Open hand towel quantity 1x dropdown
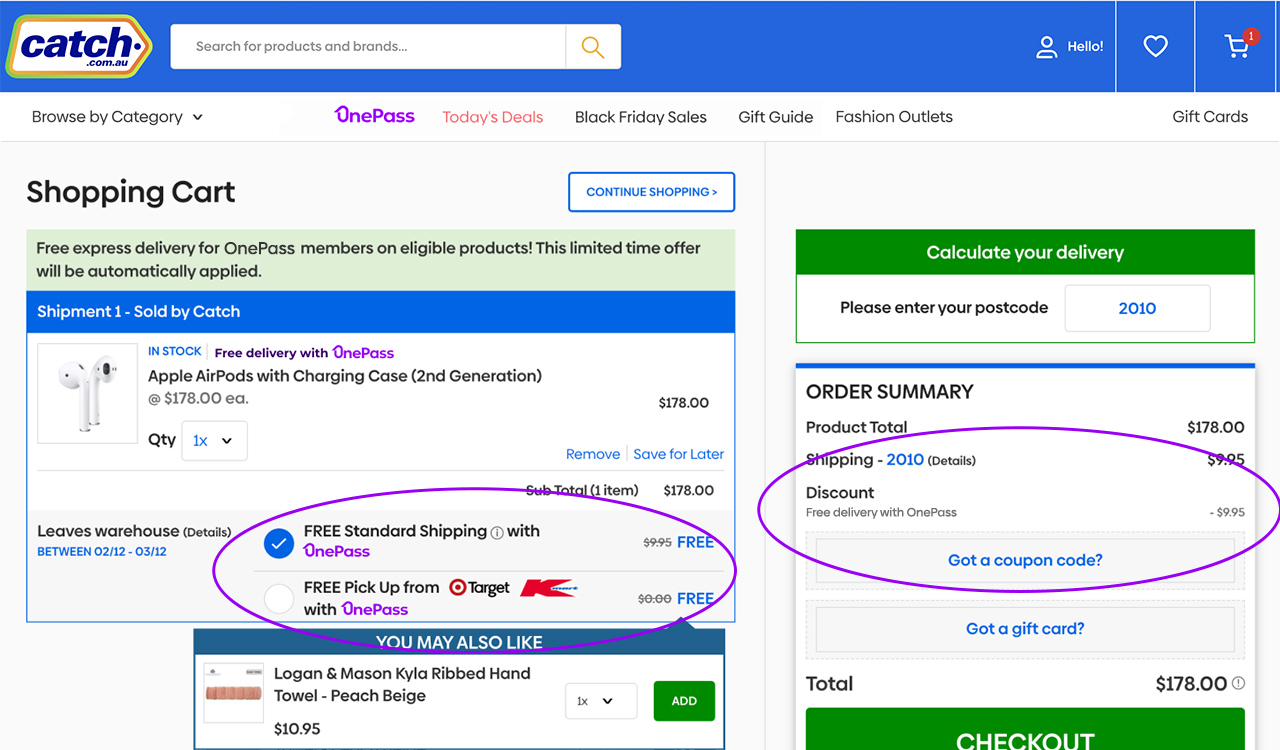Screen dimensions: 1280x750 click(x=601, y=701)
